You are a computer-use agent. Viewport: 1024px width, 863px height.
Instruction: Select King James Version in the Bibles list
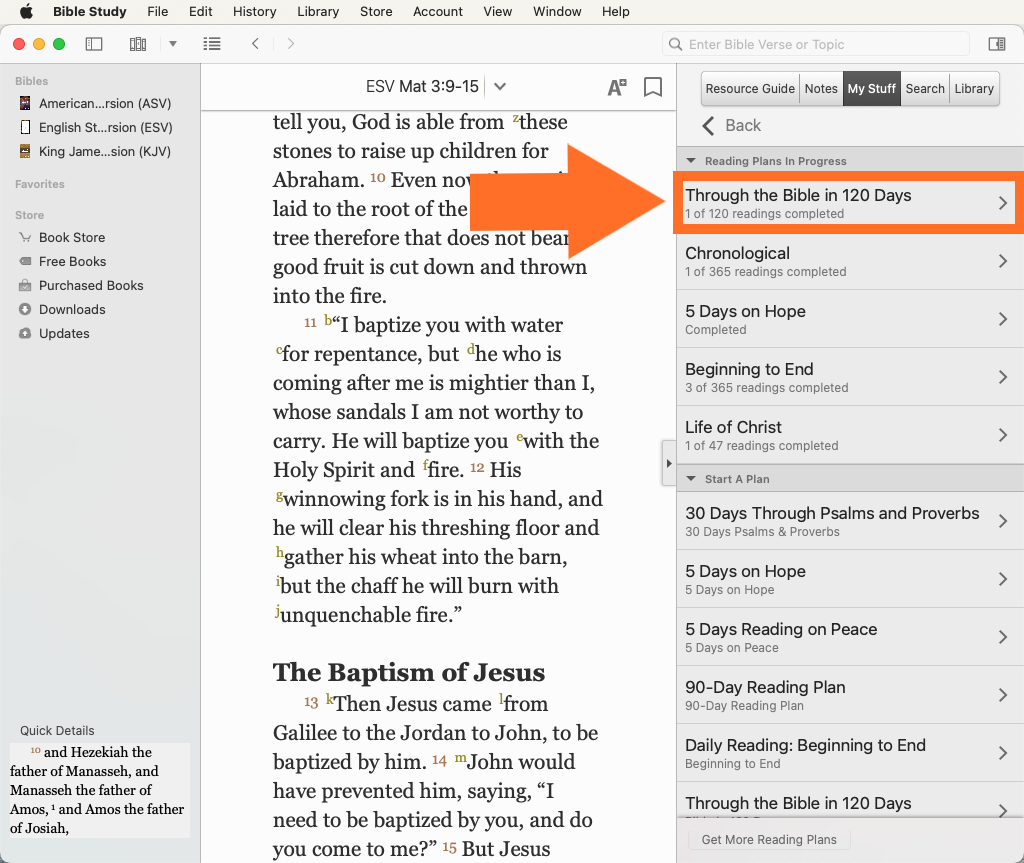104,152
